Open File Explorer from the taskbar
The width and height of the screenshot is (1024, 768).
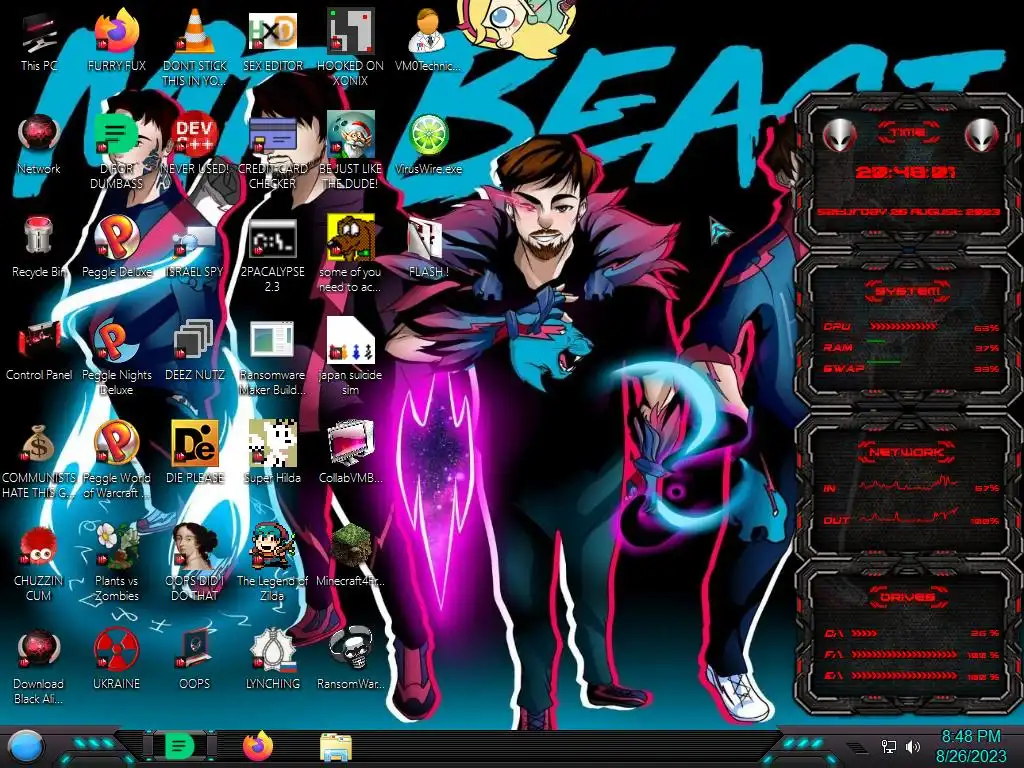(x=336, y=747)
